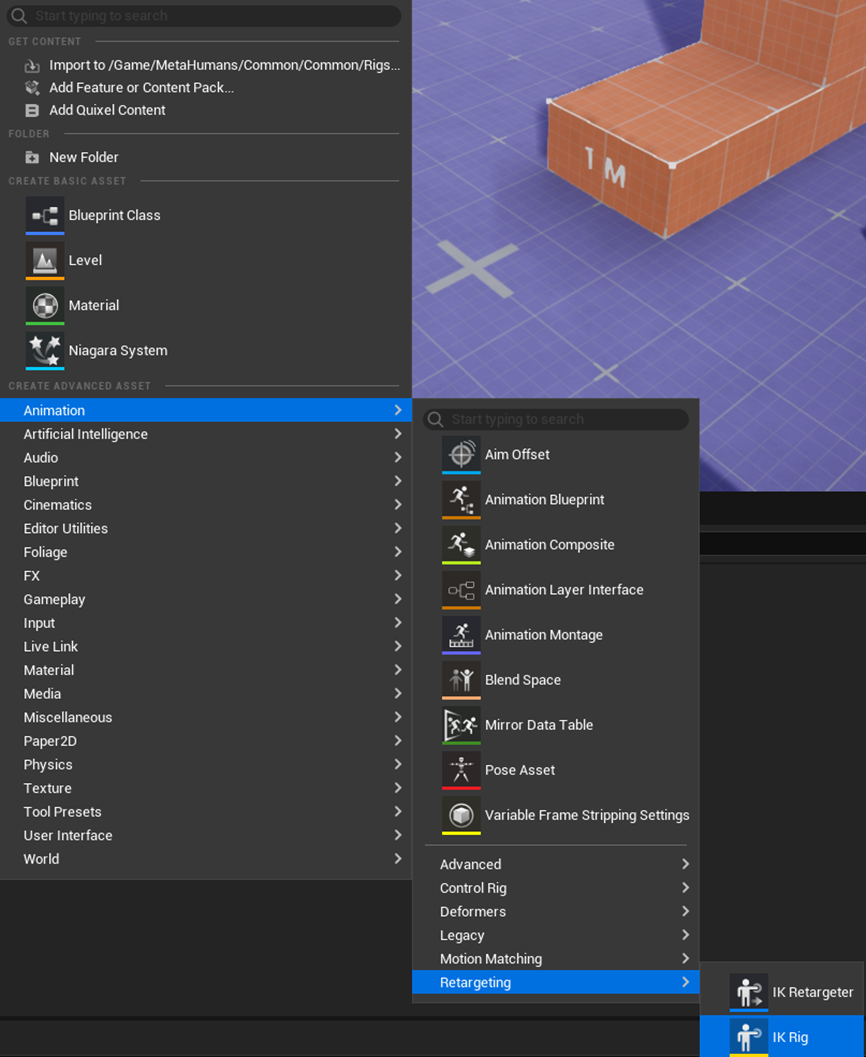Create an IK Retargeter asset
Screen dimensions: 866x1057
[x=782, y=992]
